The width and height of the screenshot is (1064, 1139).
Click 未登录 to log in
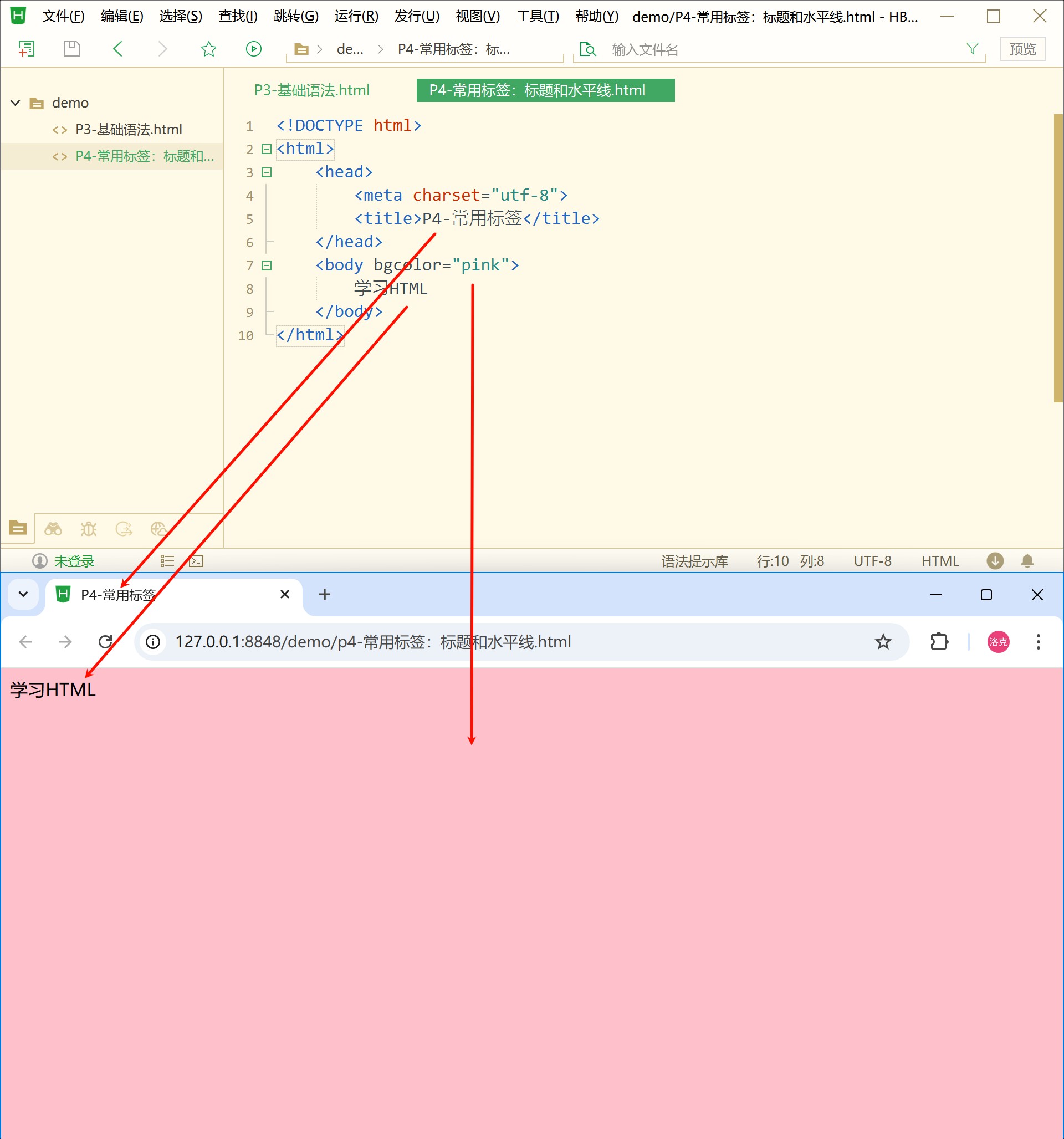(74, 561)
